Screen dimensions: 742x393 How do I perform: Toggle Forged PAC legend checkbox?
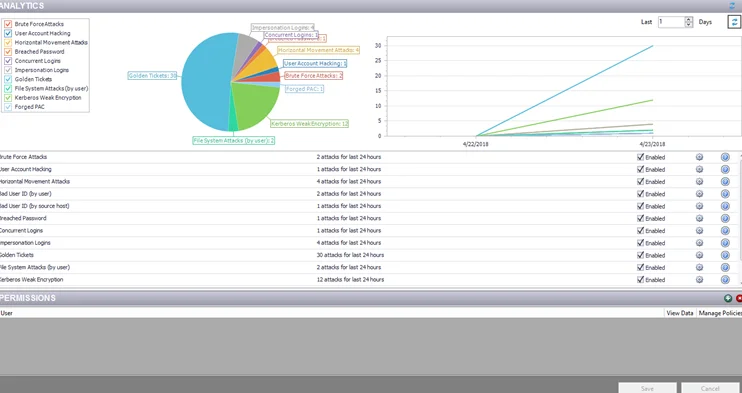(x=8, y=107)
